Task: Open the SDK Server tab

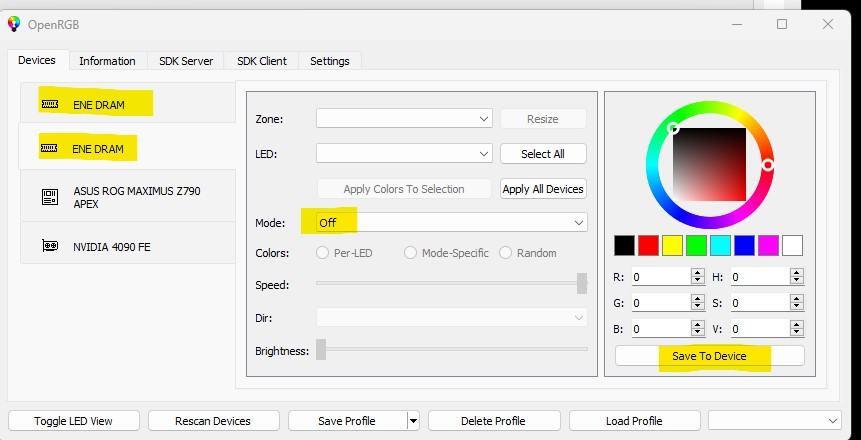Action: click(x=186, y=61)
